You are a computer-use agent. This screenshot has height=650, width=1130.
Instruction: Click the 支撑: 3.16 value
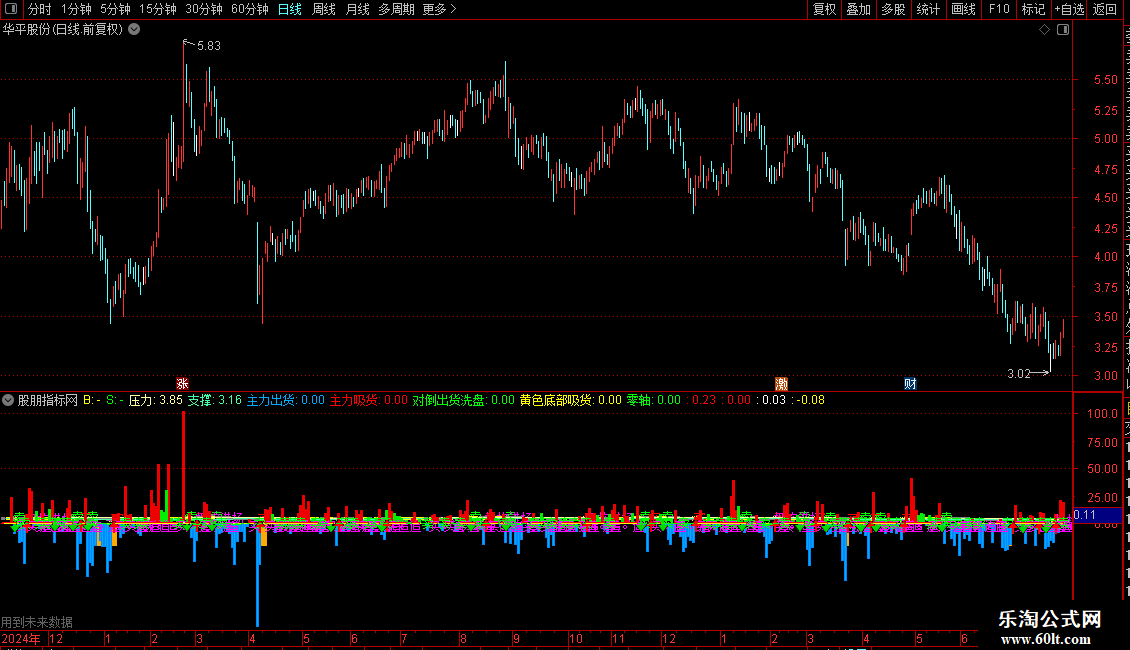point(215,400)
